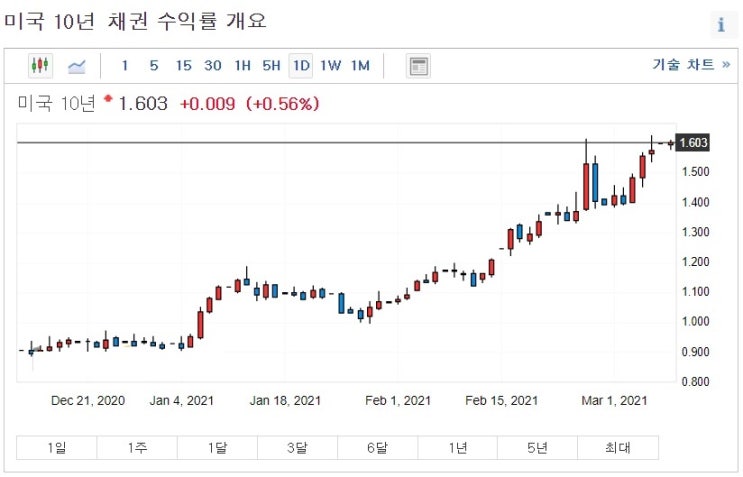Select the 5 minute interval
743x477 pixels.
pos(154,65)
